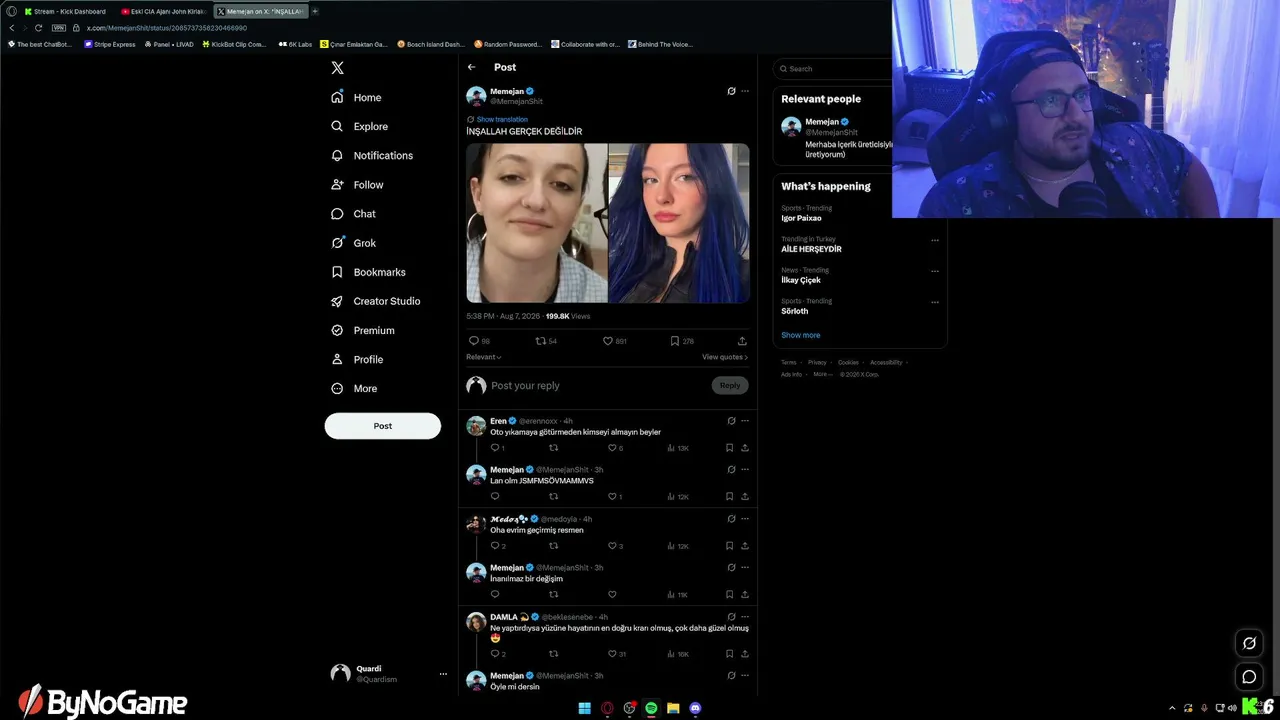This screenshot has height=720, width=1280.
Task: Click the Search box on X
Action: [x=835, y=69]
